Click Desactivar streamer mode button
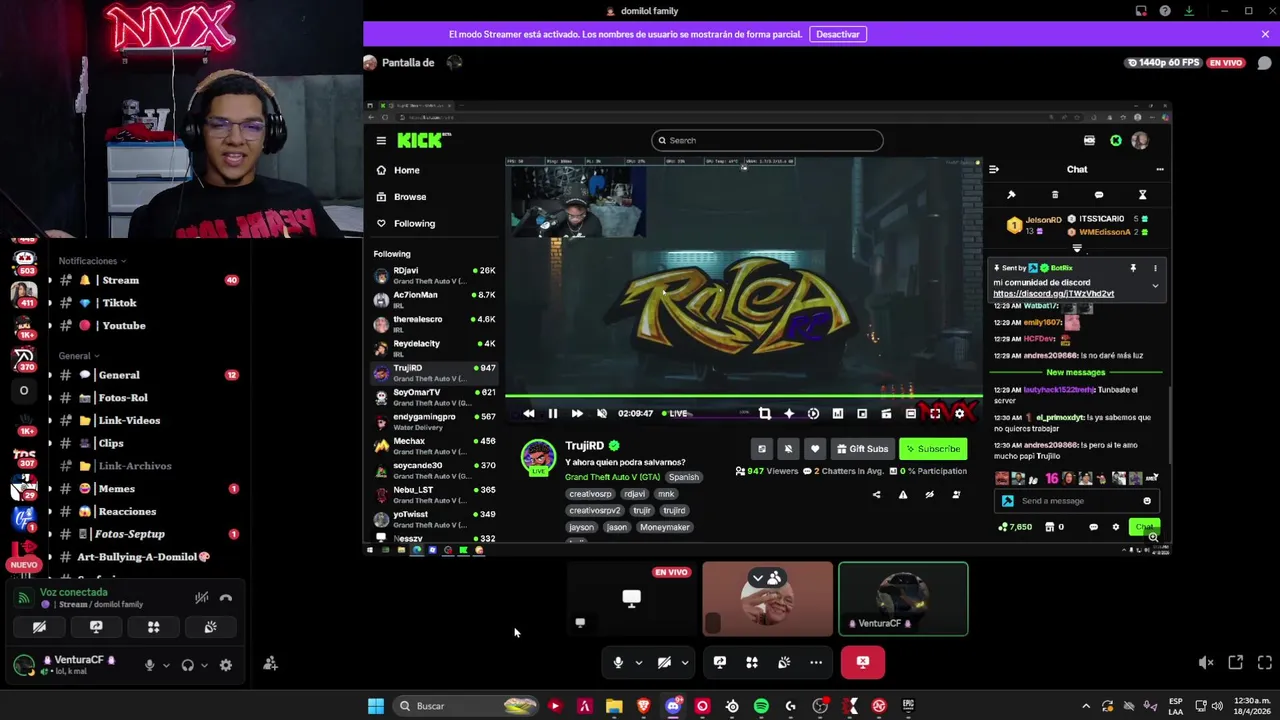The image size is (1280, 720). coord(838,34)
